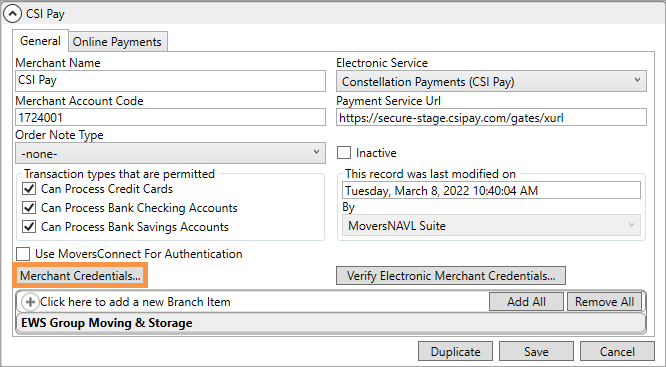
Task: Select EWS Group Moving & Storage row
Action: [331, 323]
